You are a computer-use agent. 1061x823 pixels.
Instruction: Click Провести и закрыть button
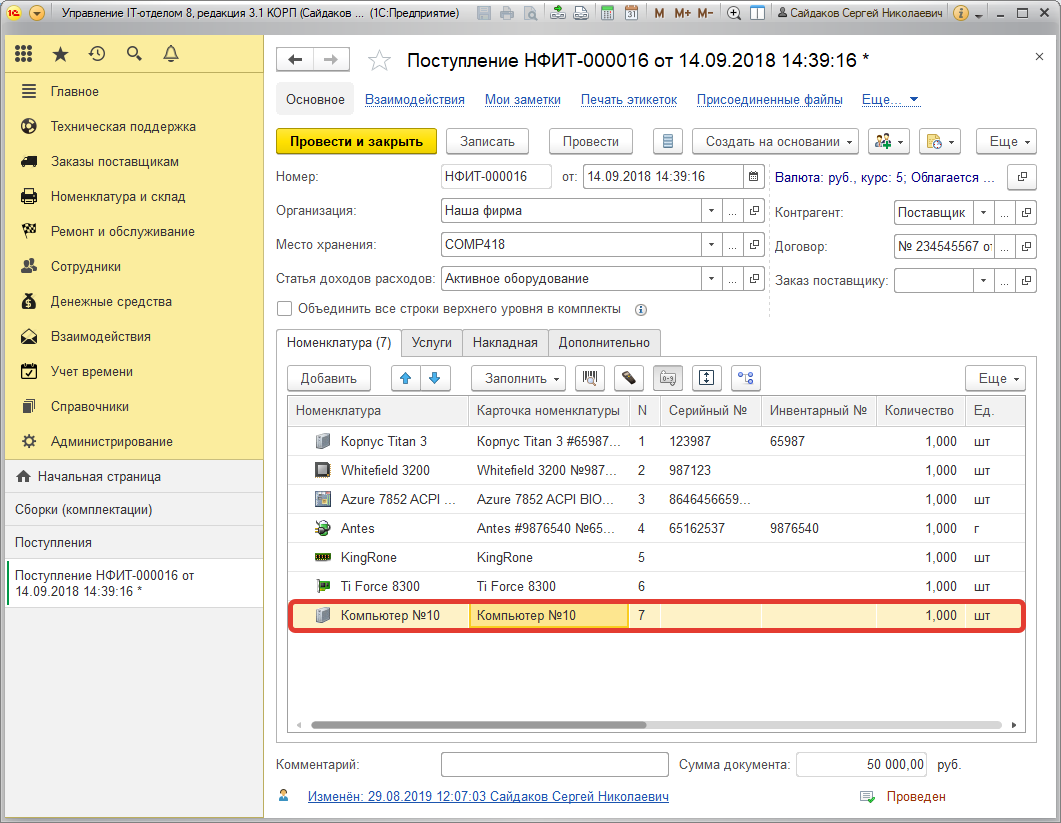point(357,141)
